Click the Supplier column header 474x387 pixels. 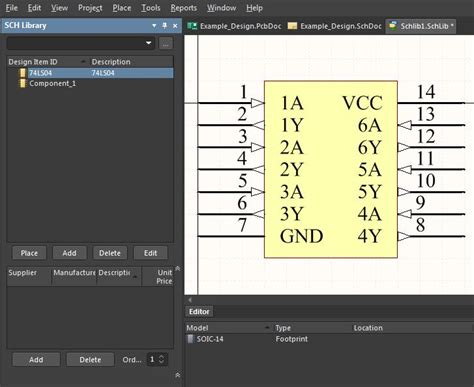[29, 276]
